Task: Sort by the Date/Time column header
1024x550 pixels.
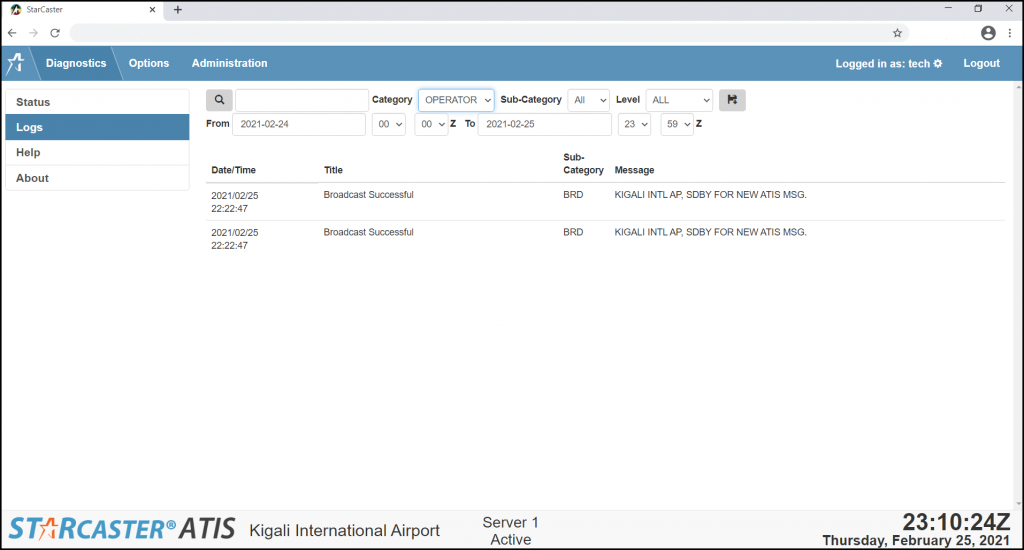Action: (233, 170)
